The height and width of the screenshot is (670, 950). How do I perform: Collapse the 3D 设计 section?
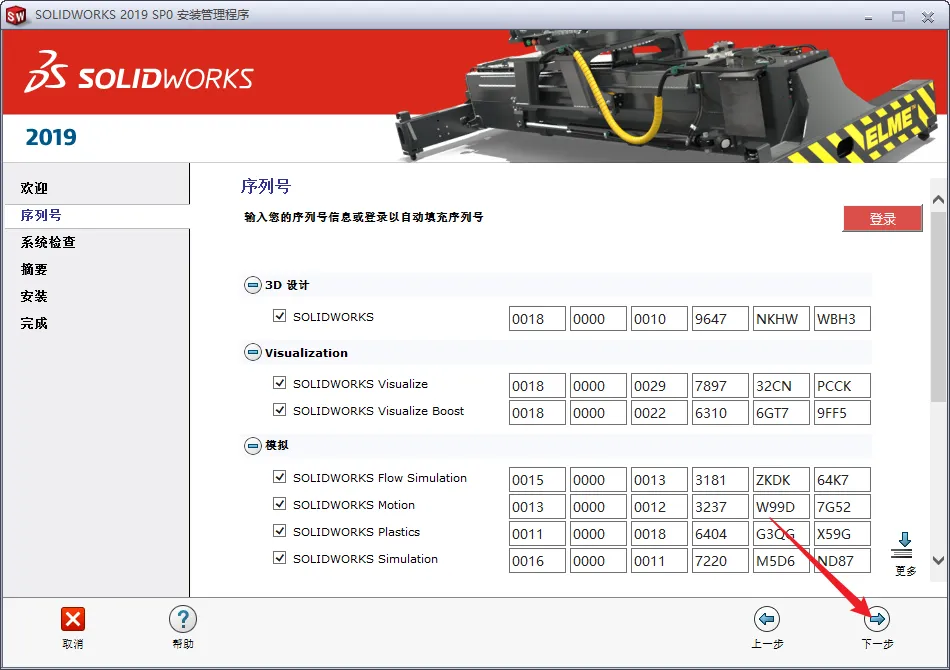click(253, 285)
